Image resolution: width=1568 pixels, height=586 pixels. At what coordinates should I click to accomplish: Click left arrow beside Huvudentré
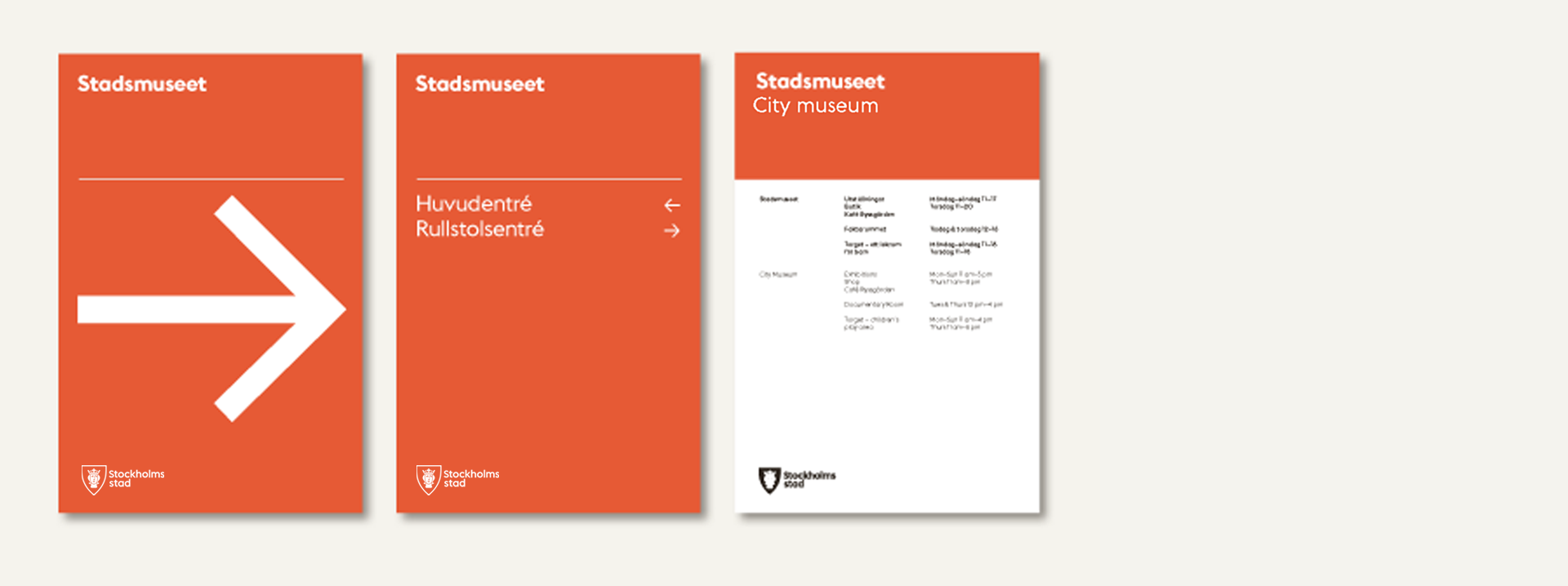(x=671, y=205)
